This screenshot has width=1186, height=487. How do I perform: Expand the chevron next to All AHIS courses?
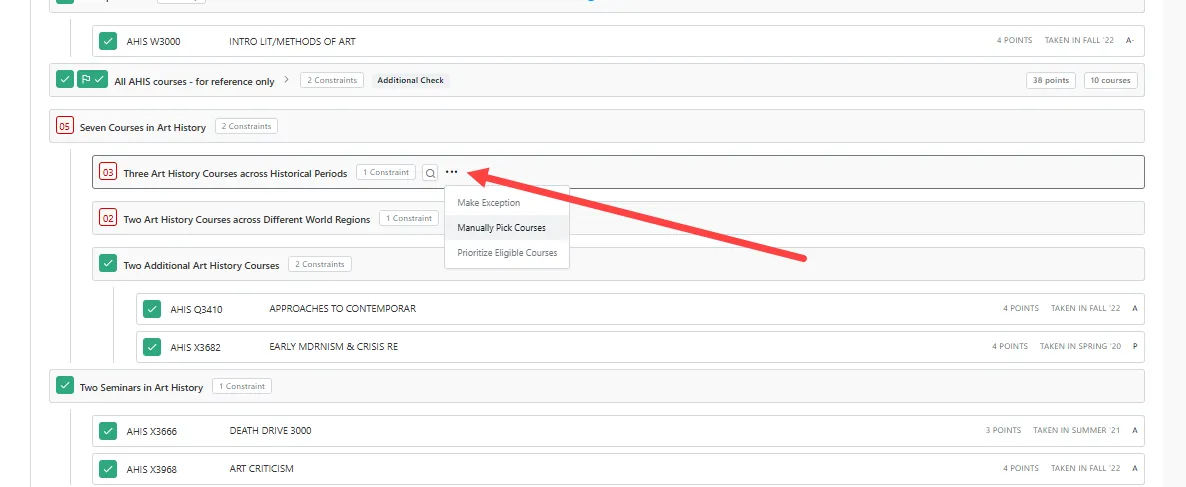(x=286, y=79)
